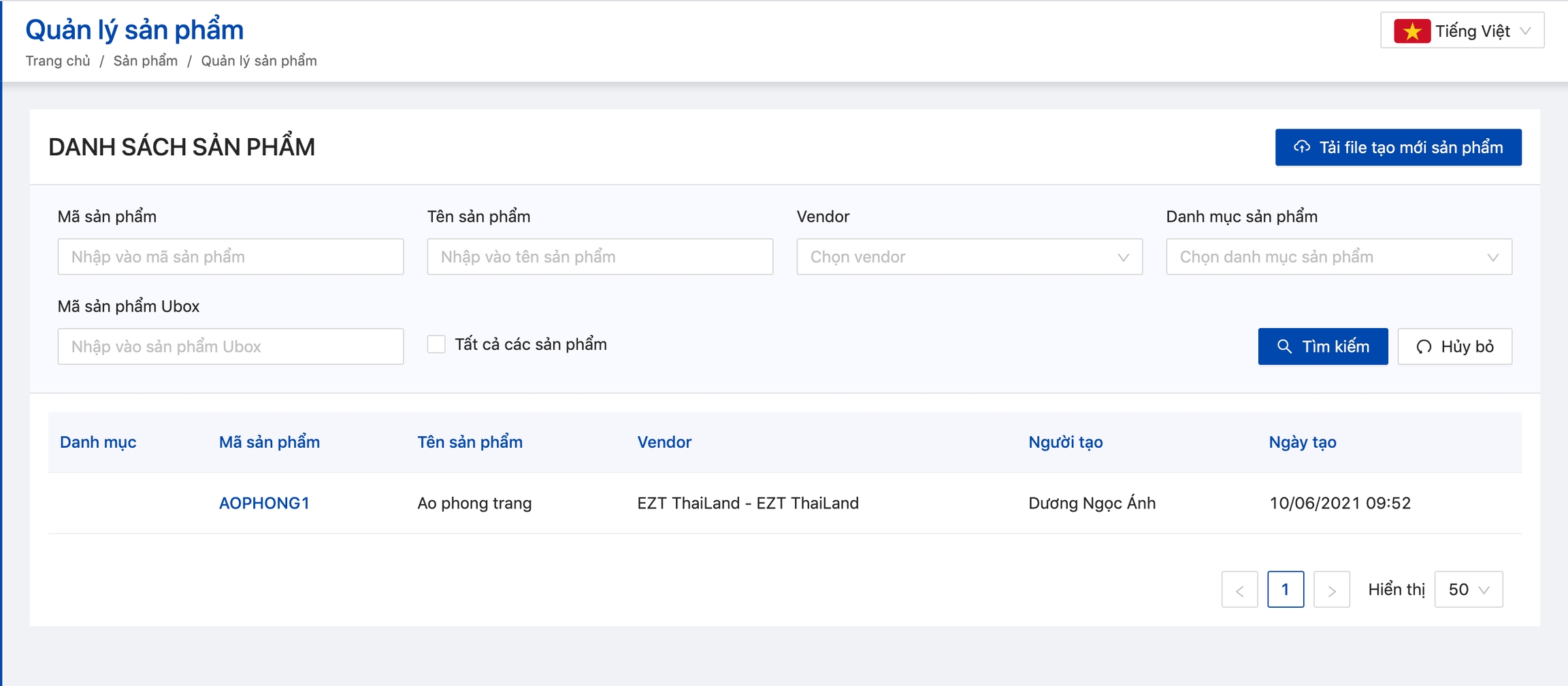Click the magnifier icon in Tìm kiếm
This screenshot has width=1568, height=686.
[x=1284, y=346]
